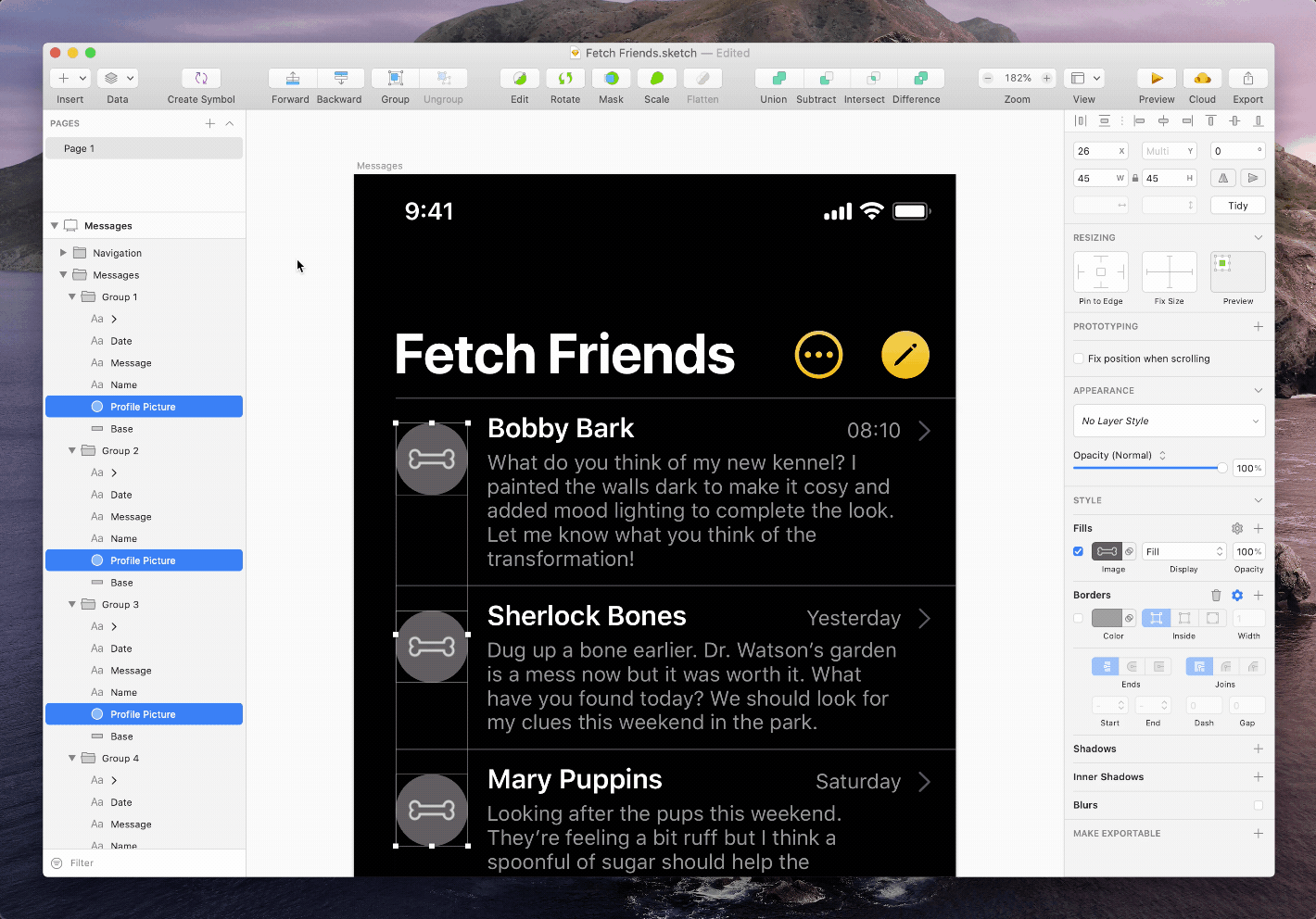This screenshot has height=919, width=1316.
Task: Edit the Width field showing 45
Action: click(x=1100, y=178)
